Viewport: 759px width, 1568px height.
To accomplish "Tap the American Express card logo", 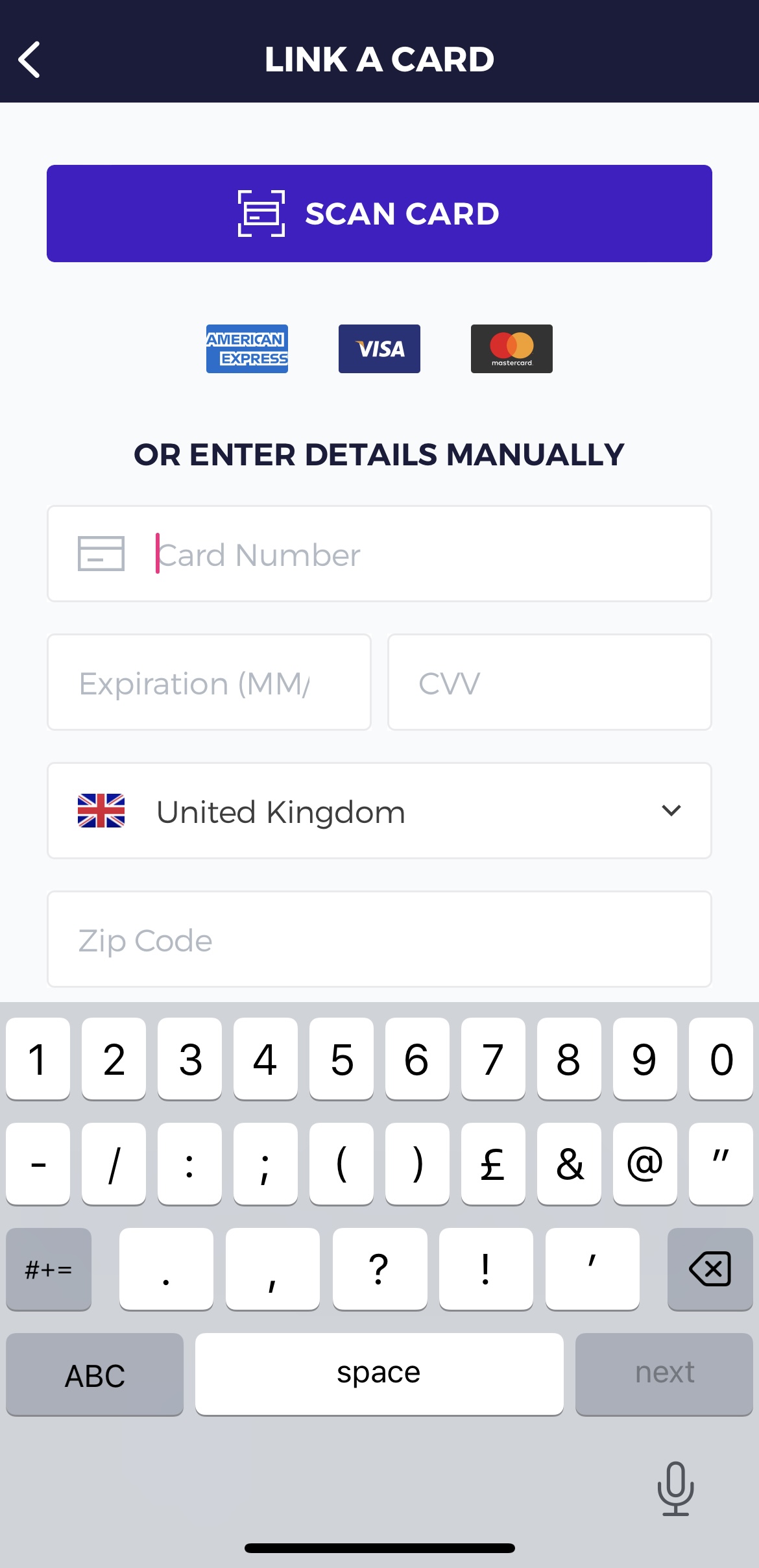I will 247,349.
